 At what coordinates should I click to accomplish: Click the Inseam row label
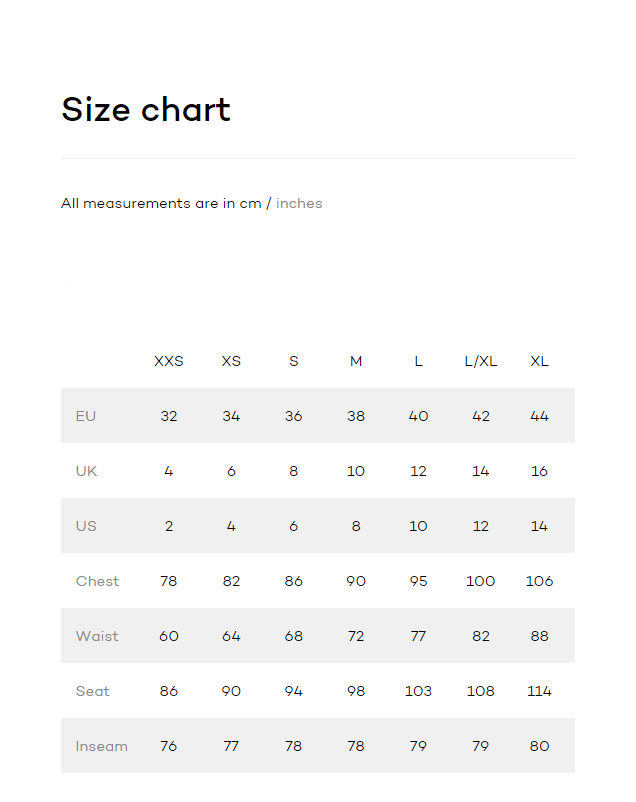point(102,746)
